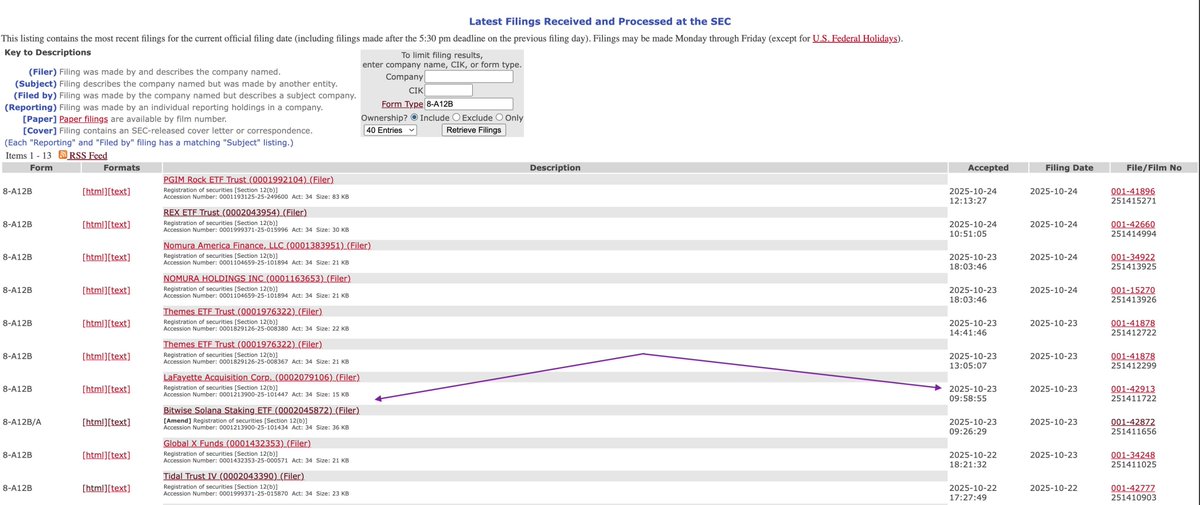
Task: Open the U.S. Federal Holidays link
Action: [x=855, y=38]
